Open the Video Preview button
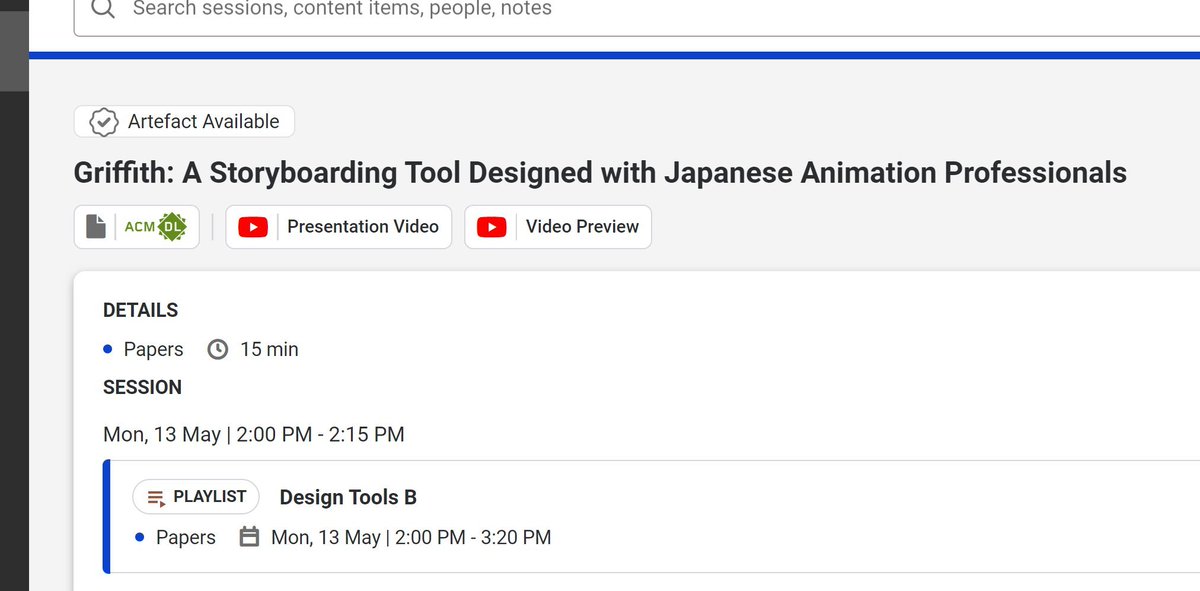Image resolution: width=1200 pixels, height=591 pixels. 558,227
